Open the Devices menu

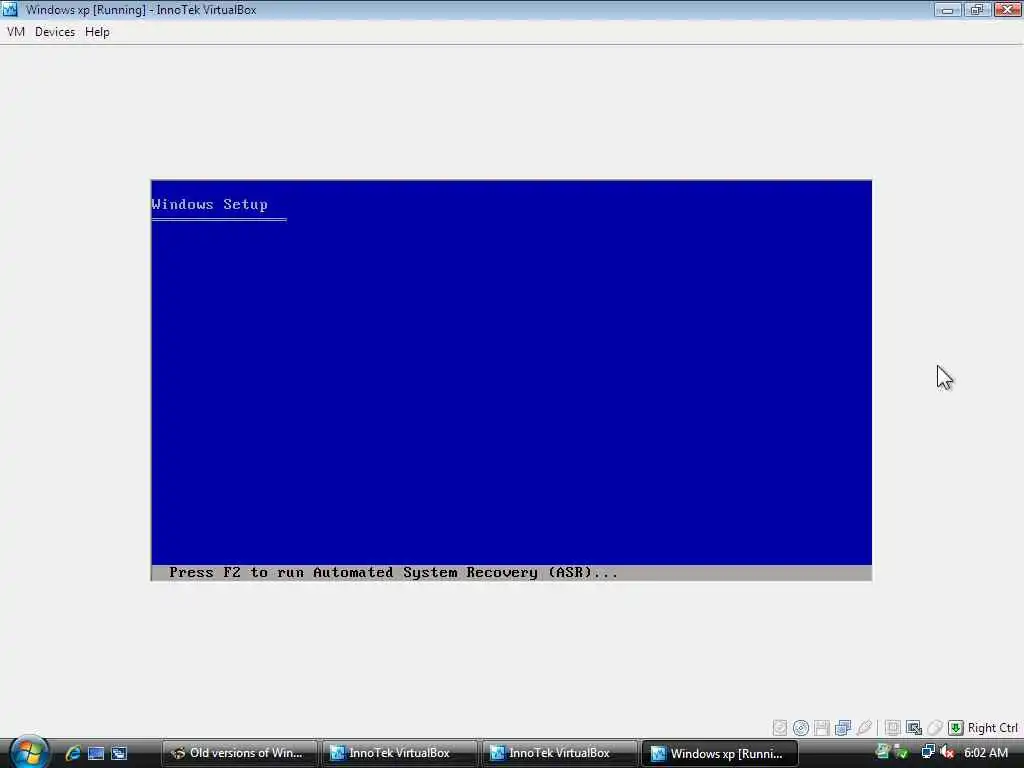point(55,32)
